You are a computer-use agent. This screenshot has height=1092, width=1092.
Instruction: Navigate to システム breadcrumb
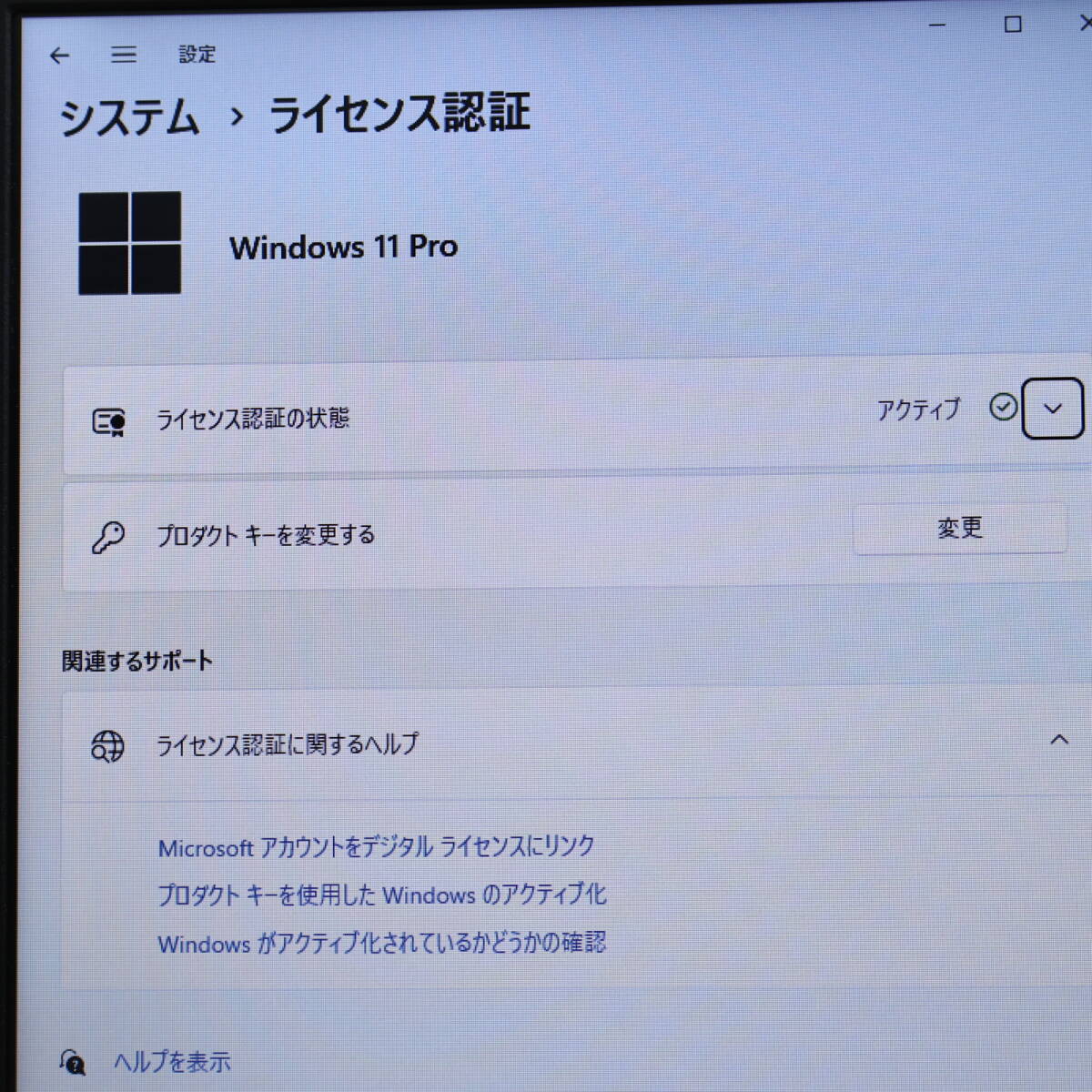click(128, 117)
